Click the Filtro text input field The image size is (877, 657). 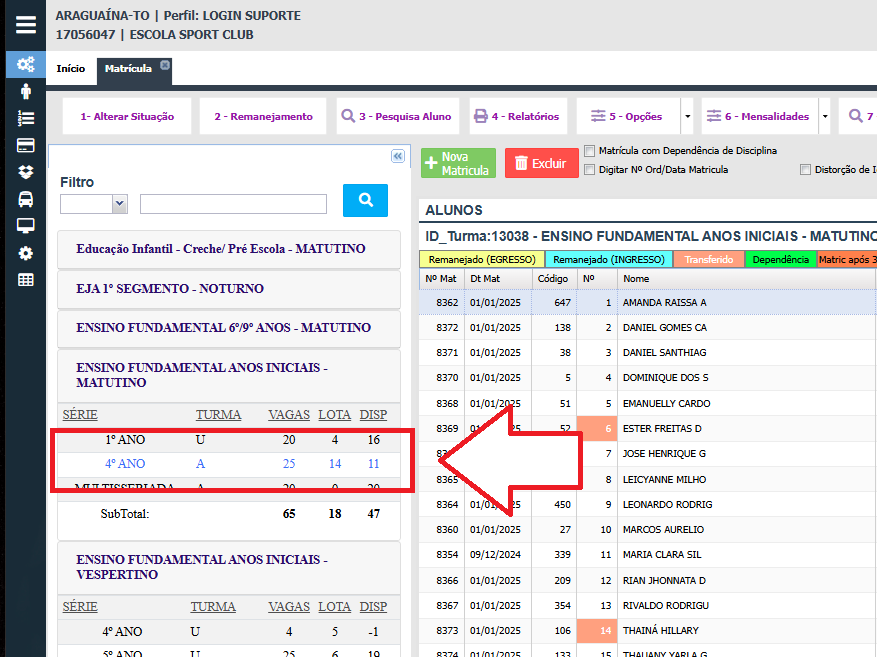[x=233, y=204]
